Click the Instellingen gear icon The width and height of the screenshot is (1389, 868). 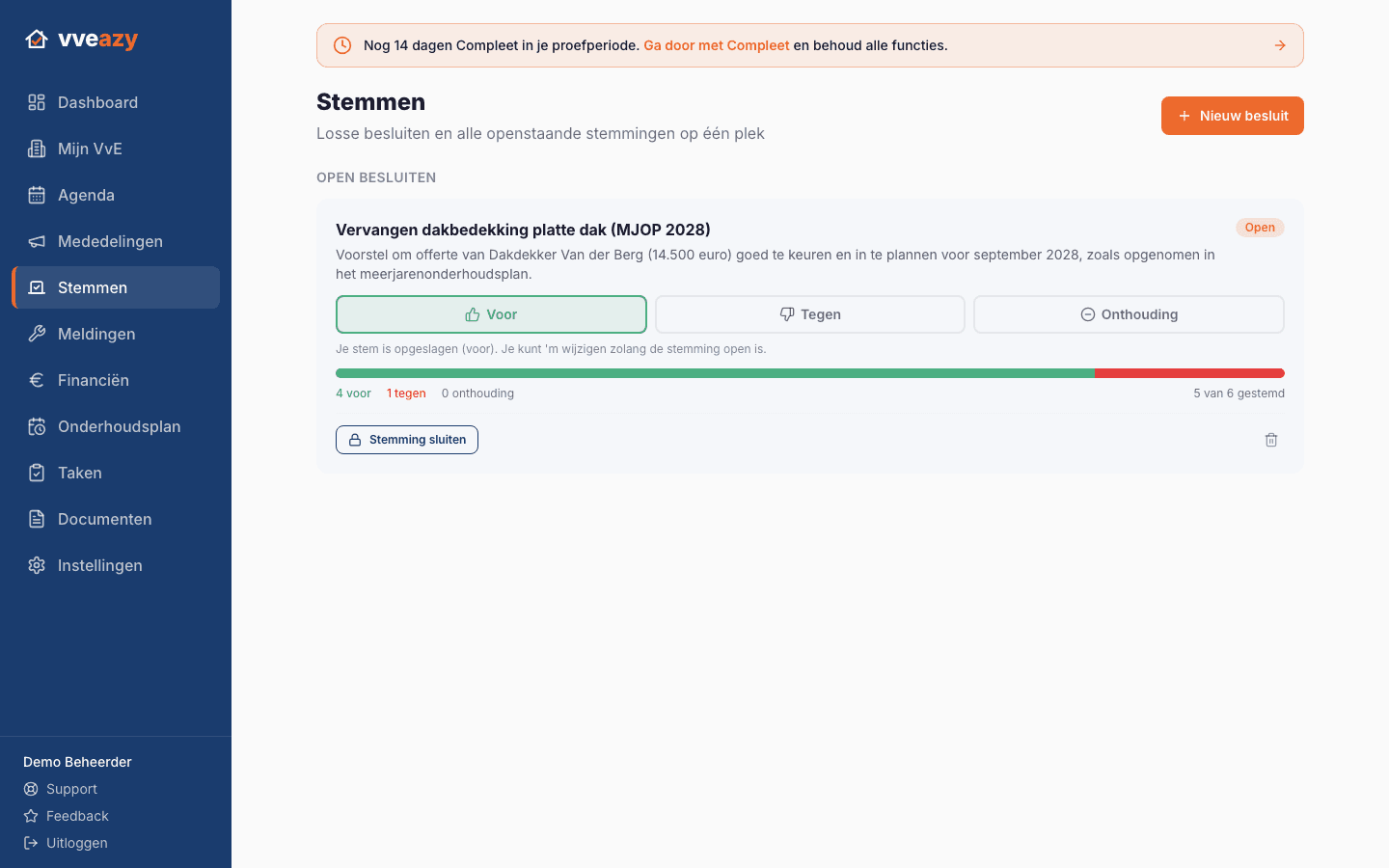[x=37, y=565]
